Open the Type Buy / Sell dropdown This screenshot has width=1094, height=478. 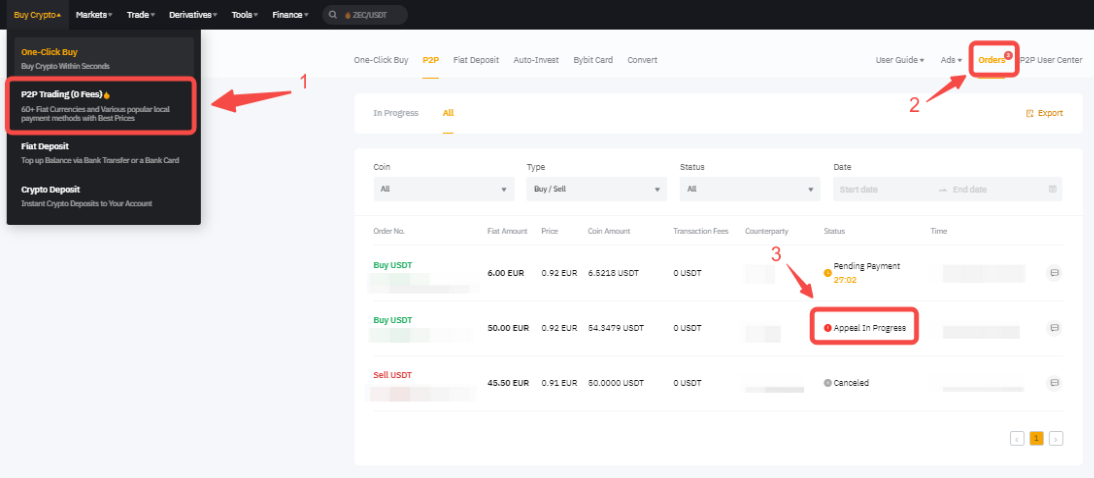point(596,189)
